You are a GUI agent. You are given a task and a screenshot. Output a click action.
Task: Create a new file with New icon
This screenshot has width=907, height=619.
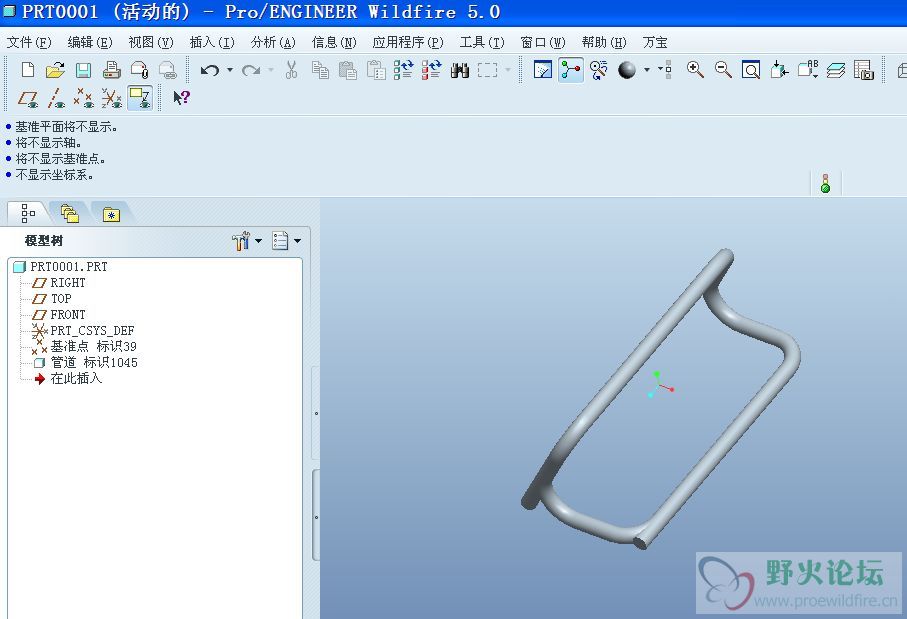coord(27,70)
